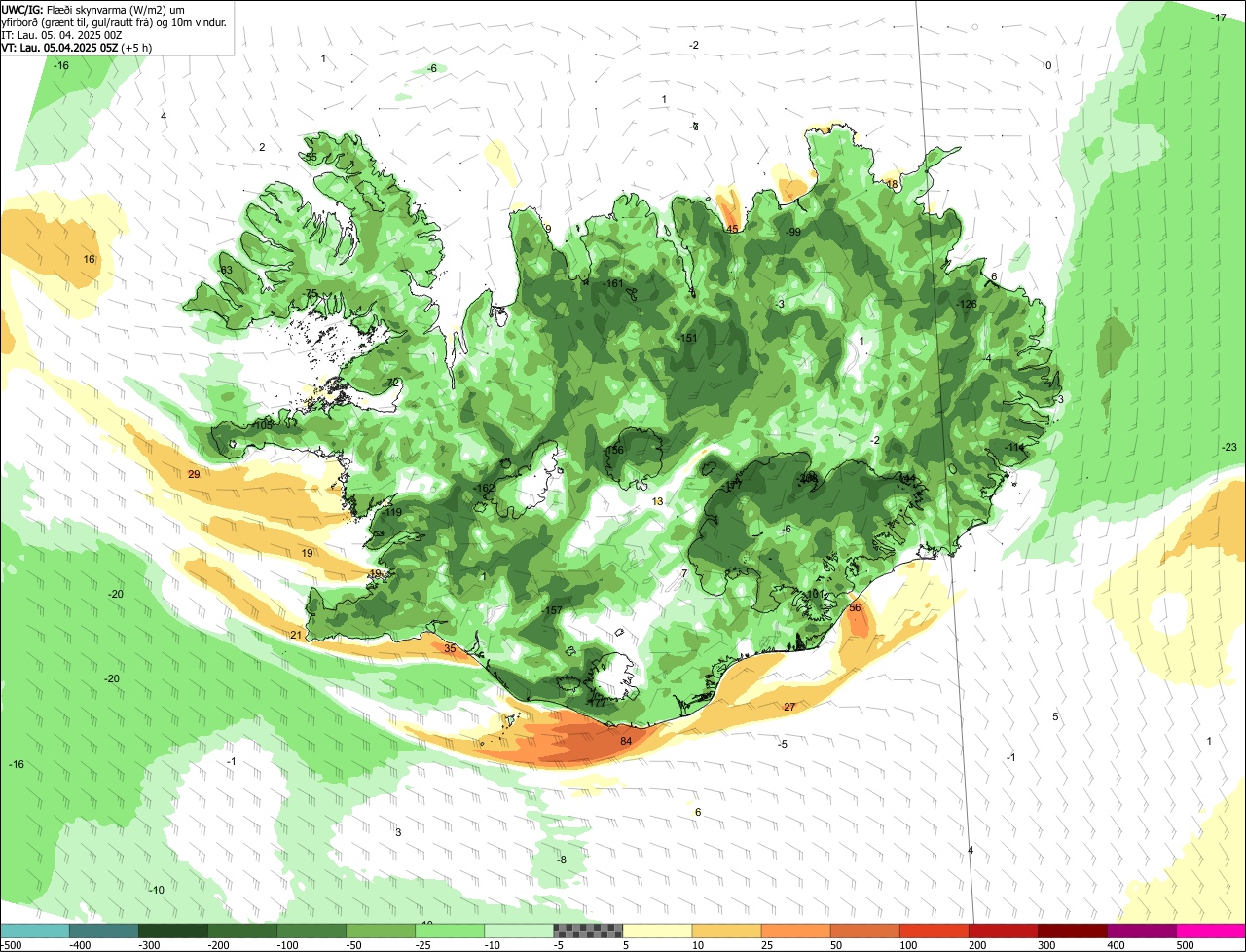Click the value 45 on the north coast

732,230
